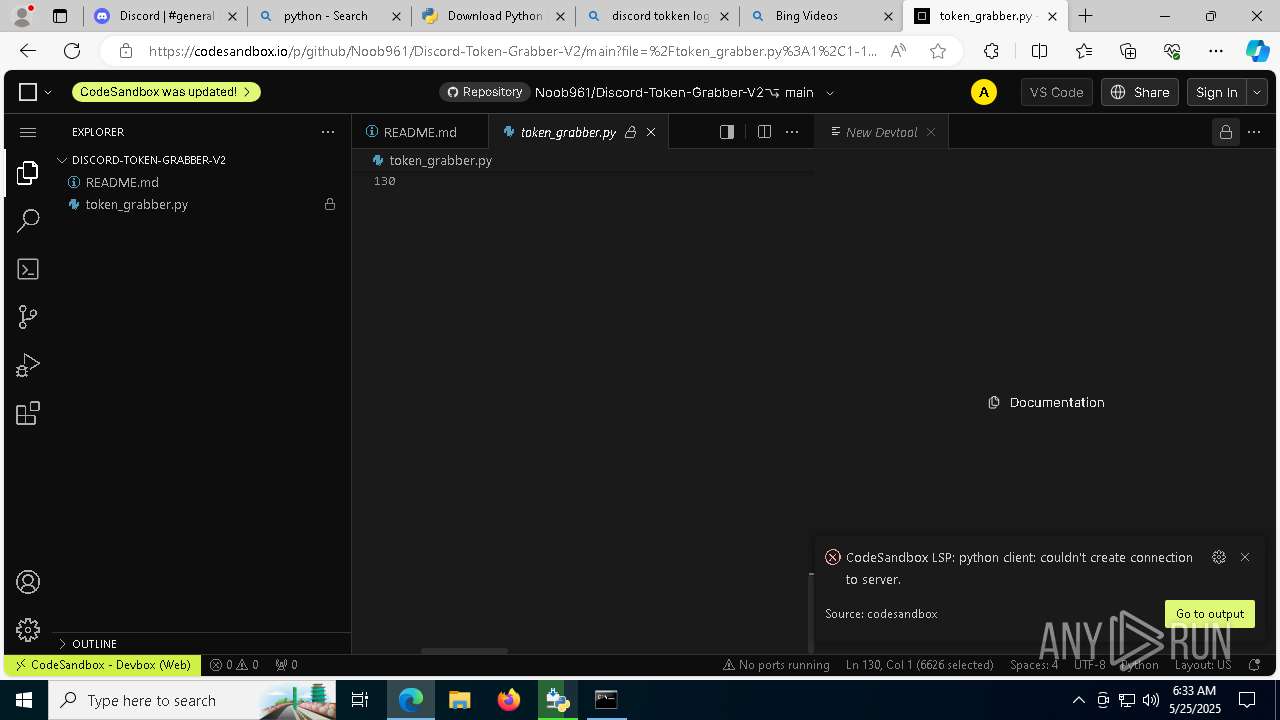1280x720 pixels.
Task: Click the editor horizontal scrollbar
Action: [464, 651]
